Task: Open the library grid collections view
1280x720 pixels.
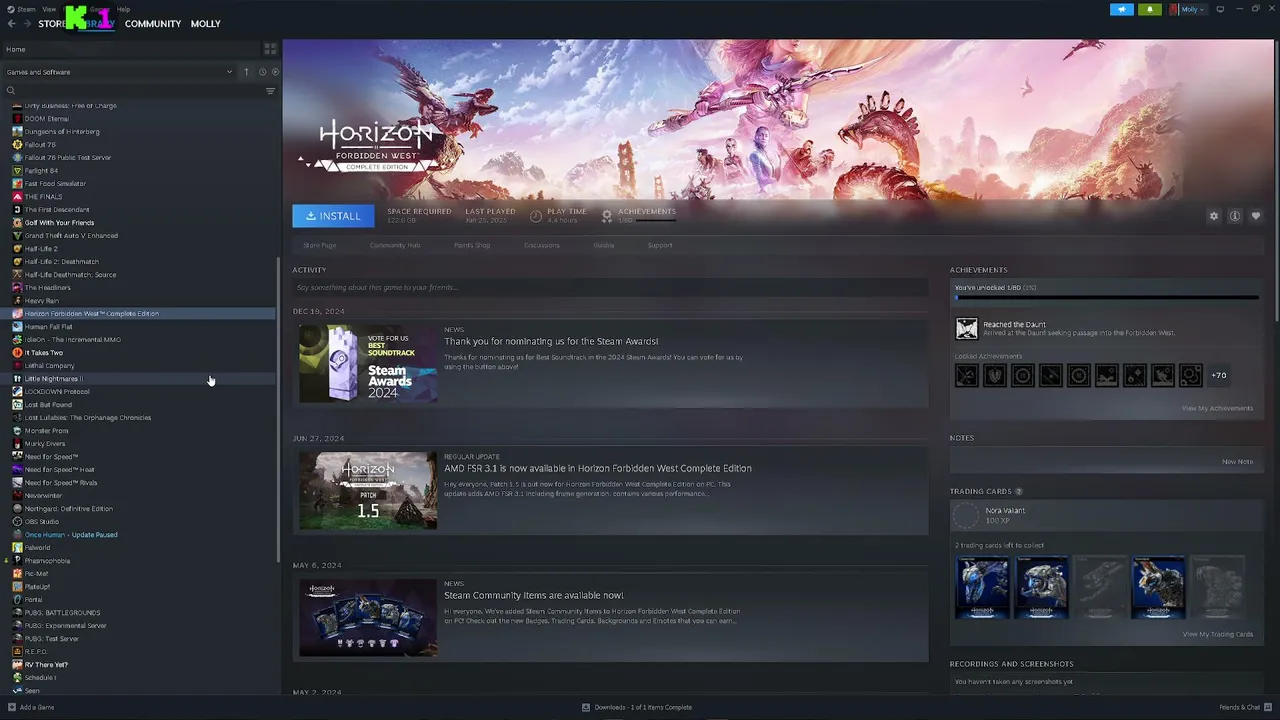Action: (x=270, y=49)
